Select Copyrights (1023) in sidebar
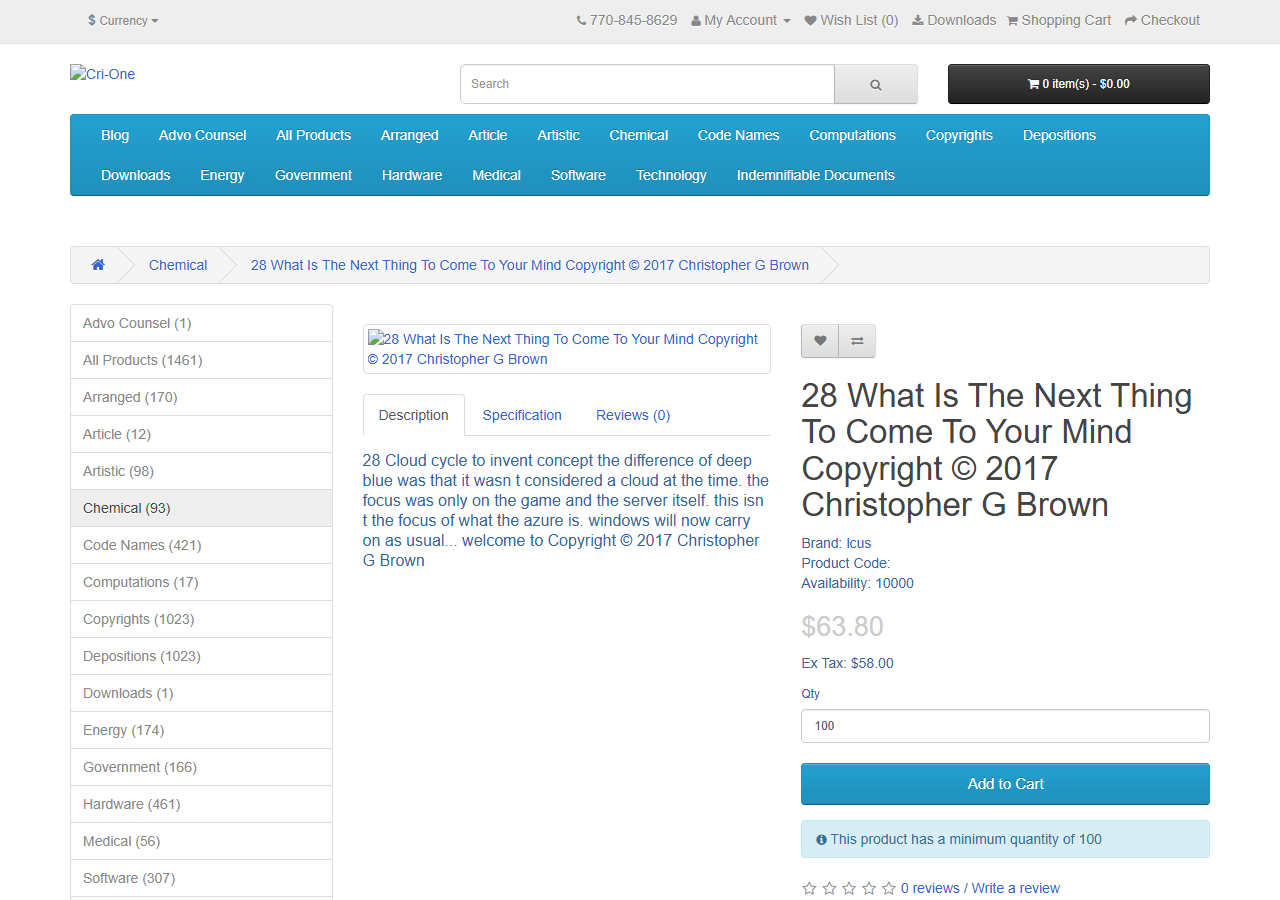This screenshot has width=1280, height=900. (201, 619)
